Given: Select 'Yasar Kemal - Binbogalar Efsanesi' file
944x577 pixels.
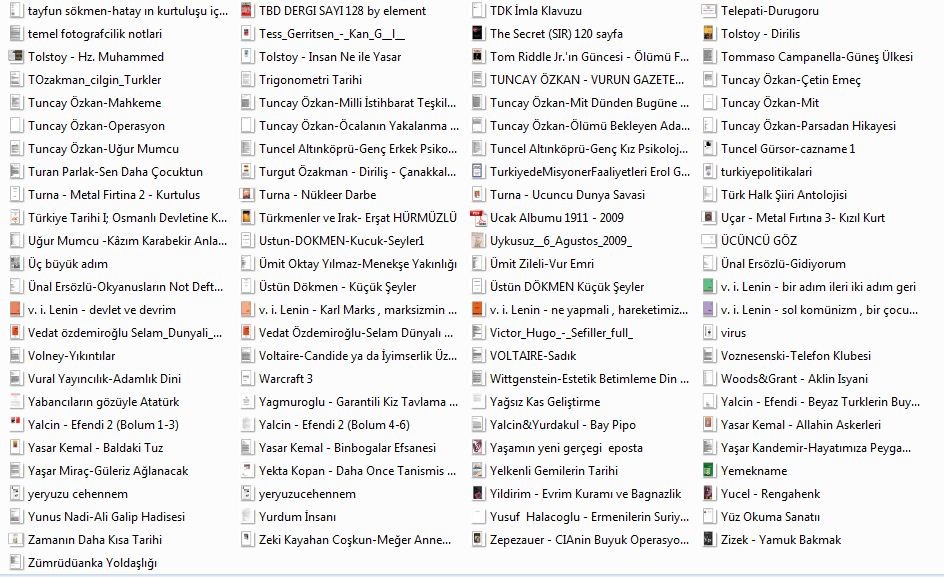Looking at the screenshot, I should click(347, 448).
